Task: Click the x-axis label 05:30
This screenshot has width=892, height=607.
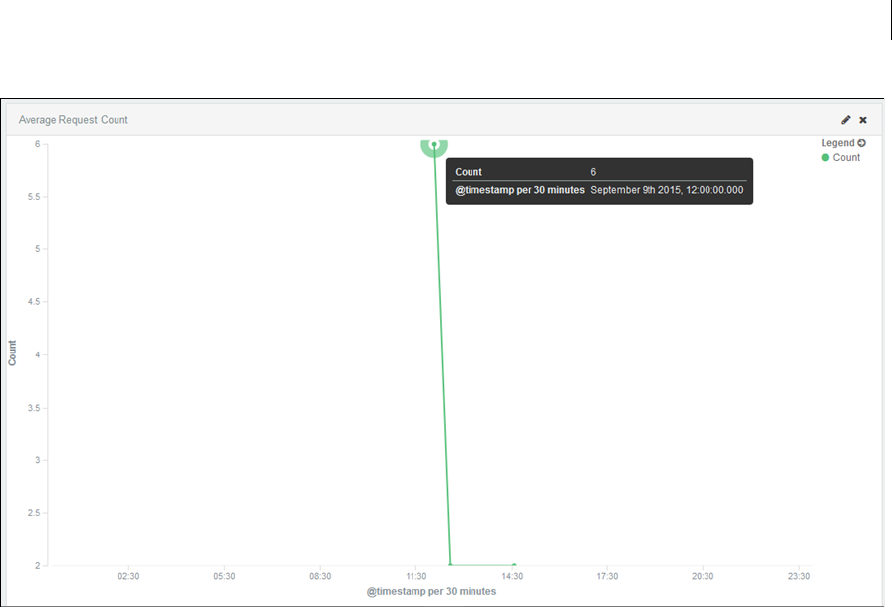Action: [x=224, y=576]
